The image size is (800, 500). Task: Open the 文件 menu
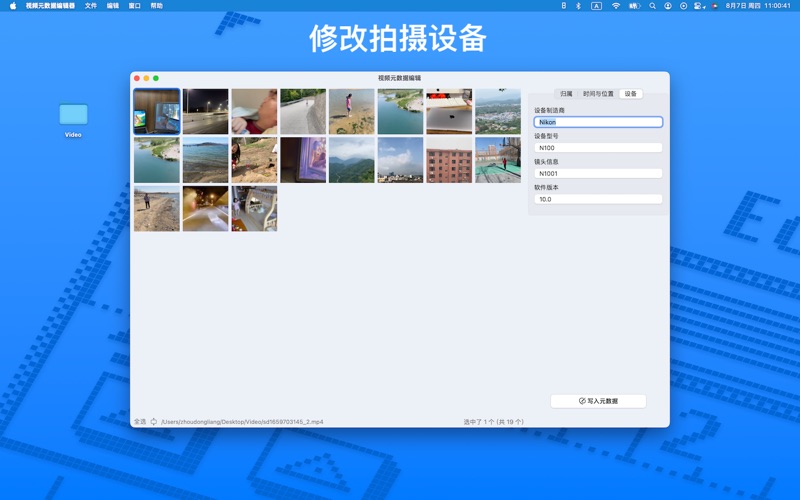91,5
